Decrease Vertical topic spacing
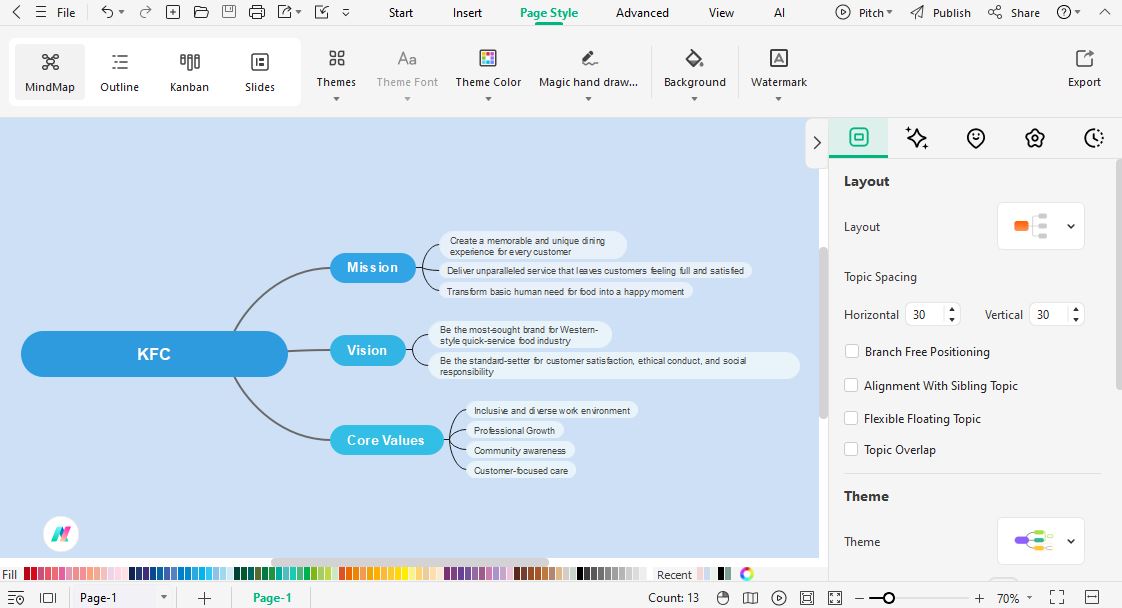This screenshot has width=1122, height=608. click(1075, 320)
